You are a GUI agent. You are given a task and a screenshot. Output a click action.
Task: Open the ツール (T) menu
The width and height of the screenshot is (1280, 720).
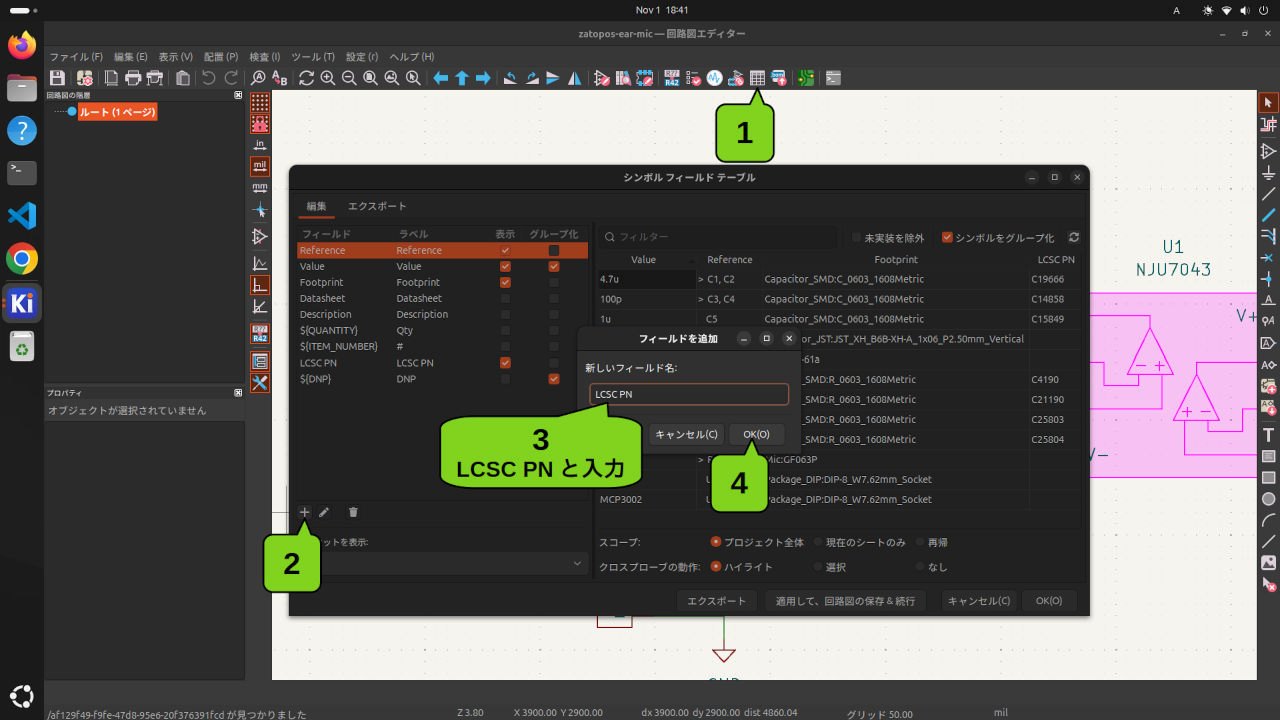pos(313,57)
